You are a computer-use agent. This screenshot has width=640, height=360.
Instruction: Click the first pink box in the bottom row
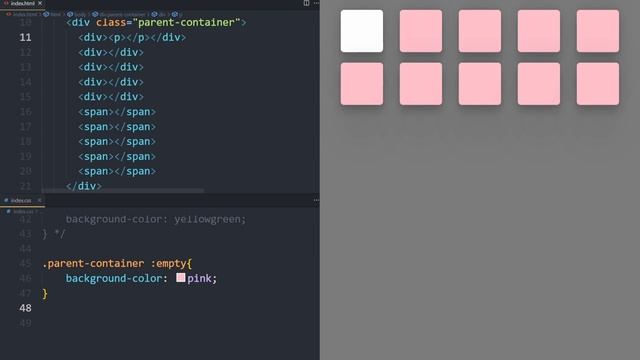click(362, 84)
